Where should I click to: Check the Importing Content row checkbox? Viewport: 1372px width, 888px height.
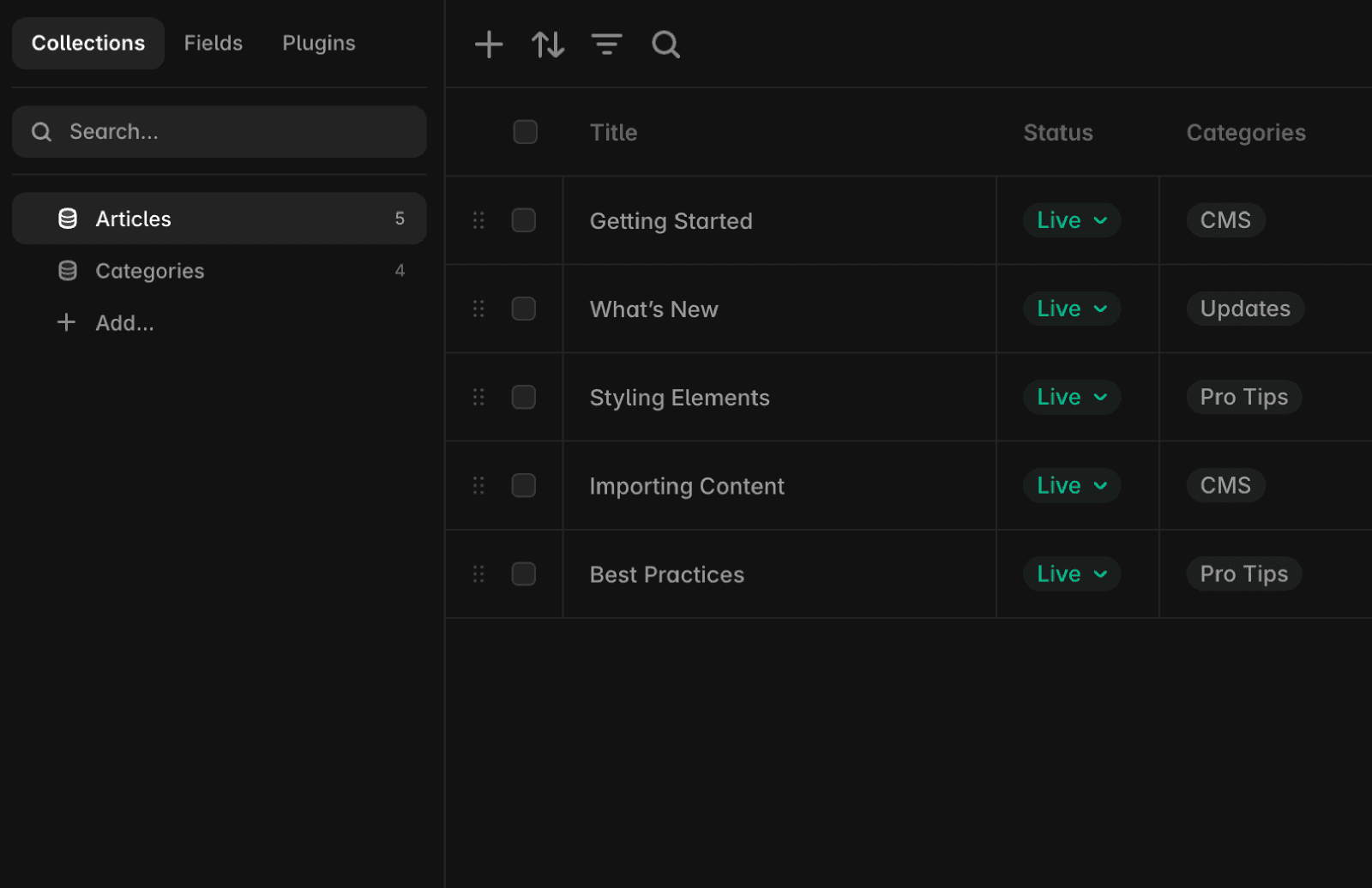click(523, 485)
